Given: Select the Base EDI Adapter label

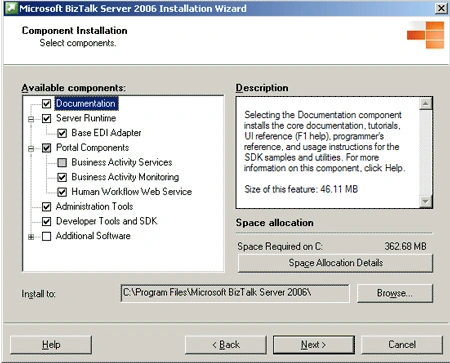Looking at the screenshot, I should click(x=106, y=133).
